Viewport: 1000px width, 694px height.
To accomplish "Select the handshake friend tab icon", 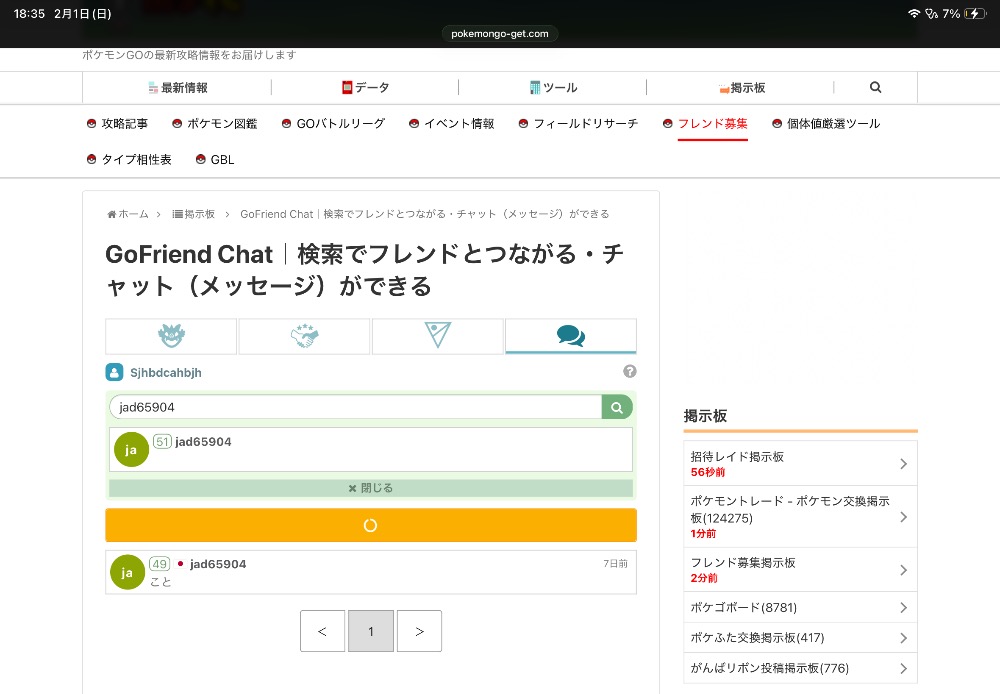I will [304, 336].
